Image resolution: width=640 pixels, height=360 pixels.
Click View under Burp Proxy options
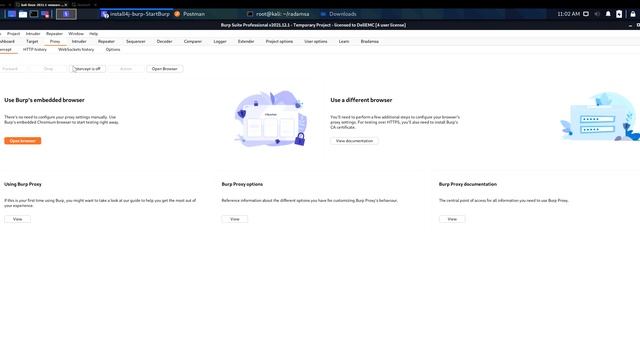point(235,219)
